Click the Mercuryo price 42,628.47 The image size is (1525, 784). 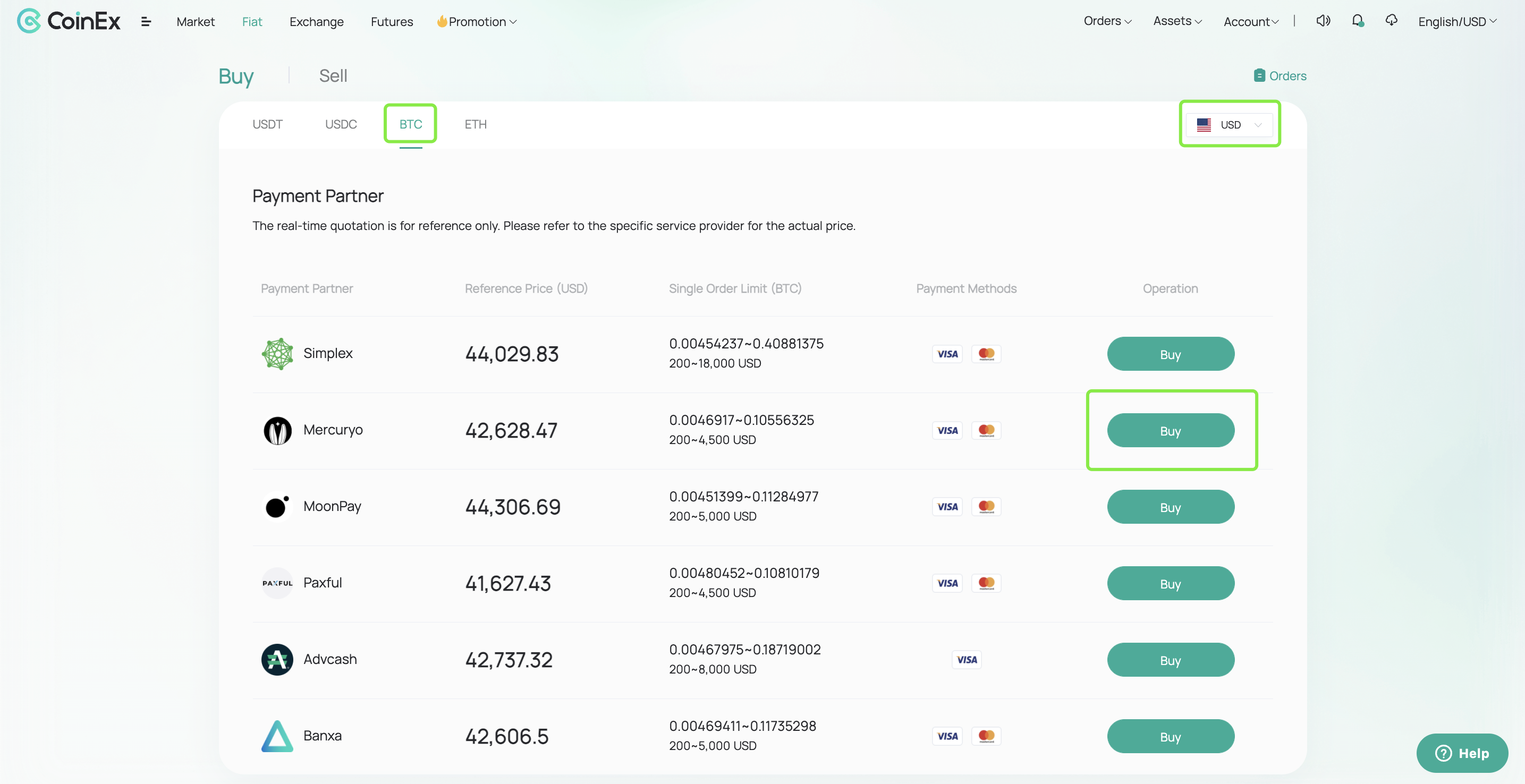tap(511, 430)
